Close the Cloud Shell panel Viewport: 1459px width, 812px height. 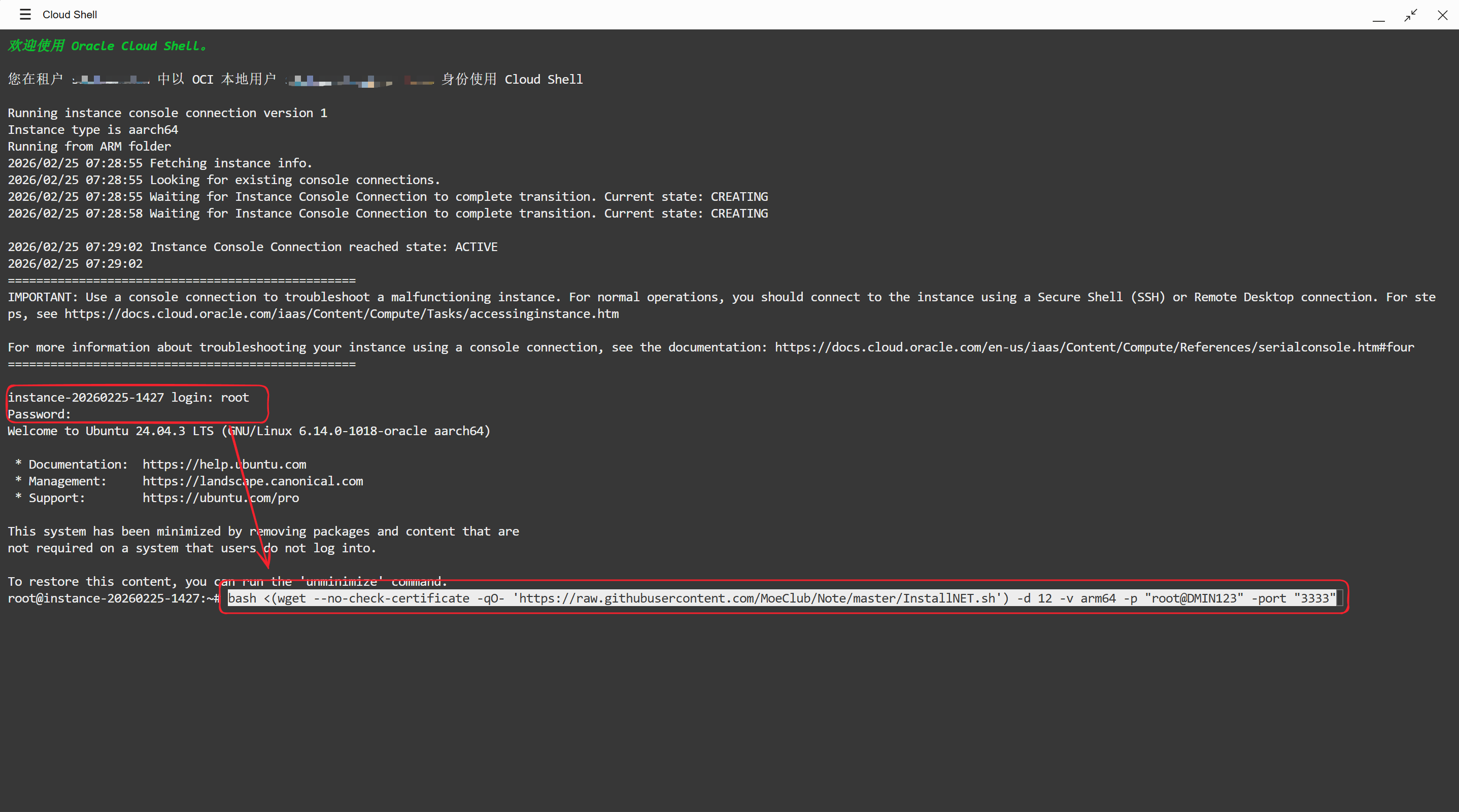[x=1442, y=15]
